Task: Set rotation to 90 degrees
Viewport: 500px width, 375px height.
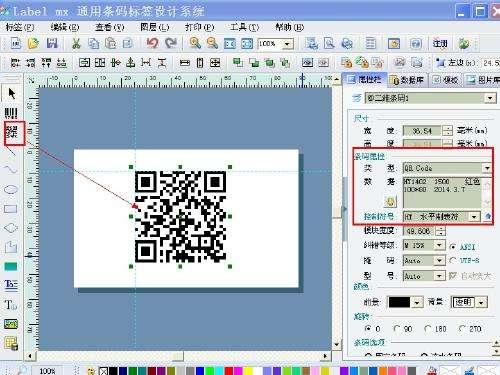Action: coord(397,329)
